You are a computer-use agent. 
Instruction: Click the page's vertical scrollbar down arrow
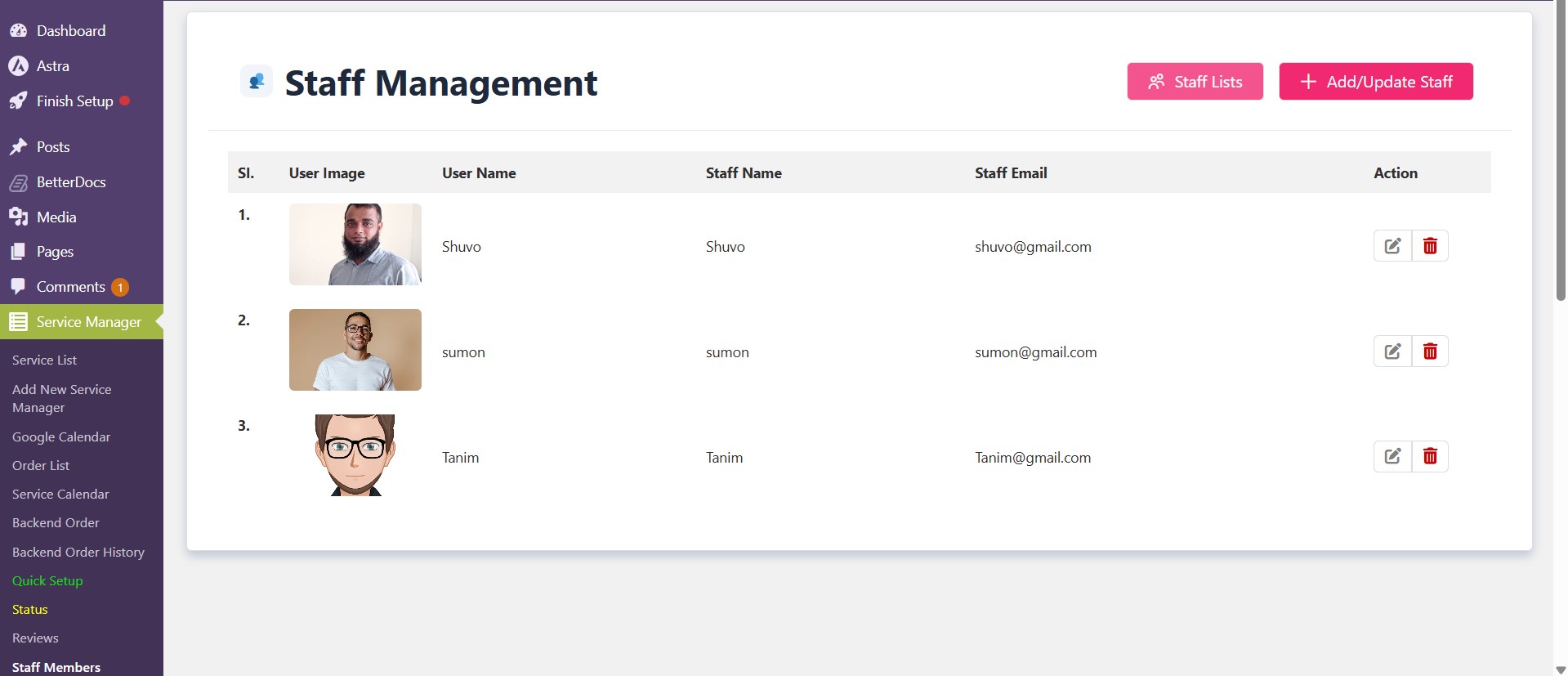coord(1561,669)
